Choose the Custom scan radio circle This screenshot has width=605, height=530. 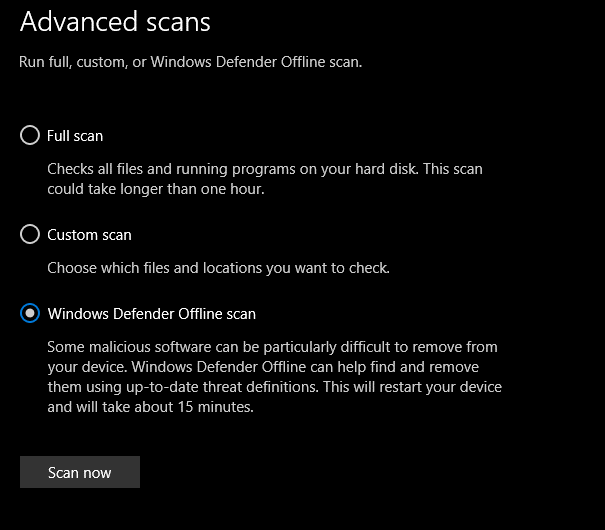(x=30, y=234)
